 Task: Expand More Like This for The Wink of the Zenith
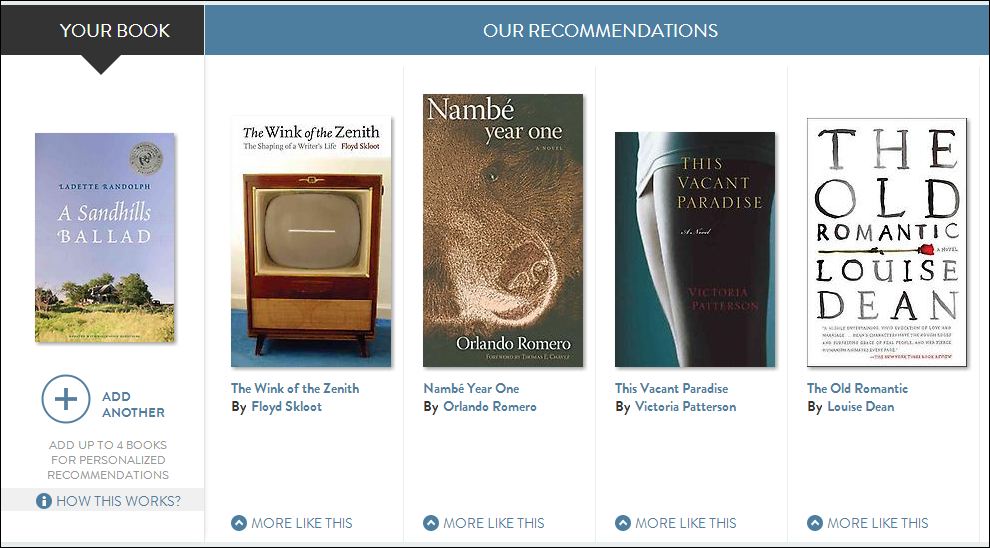click(x=301, y=523)
